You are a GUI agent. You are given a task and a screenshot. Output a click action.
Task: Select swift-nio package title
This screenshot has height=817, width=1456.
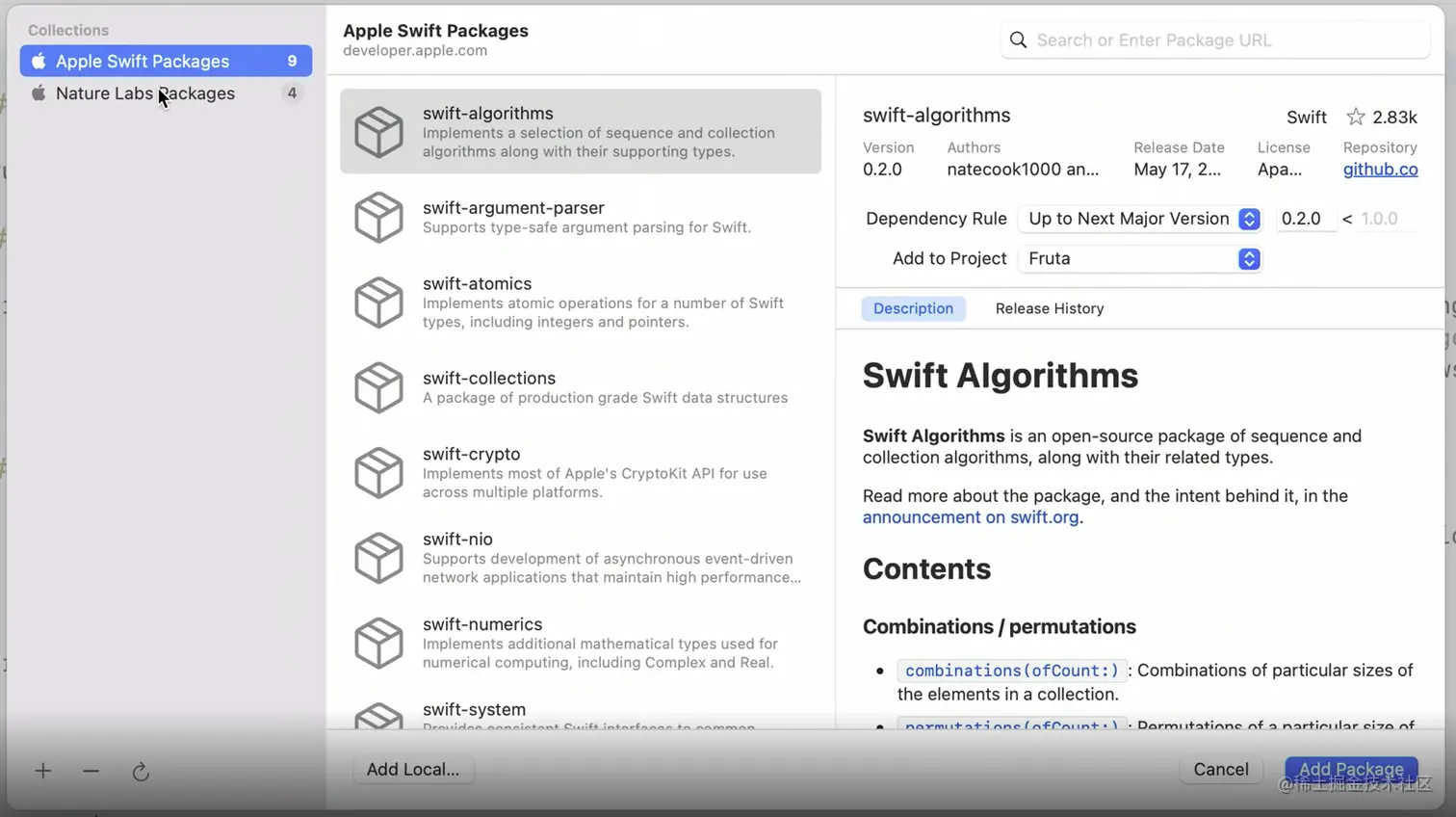pyautogui.click(x=457, y=540)
